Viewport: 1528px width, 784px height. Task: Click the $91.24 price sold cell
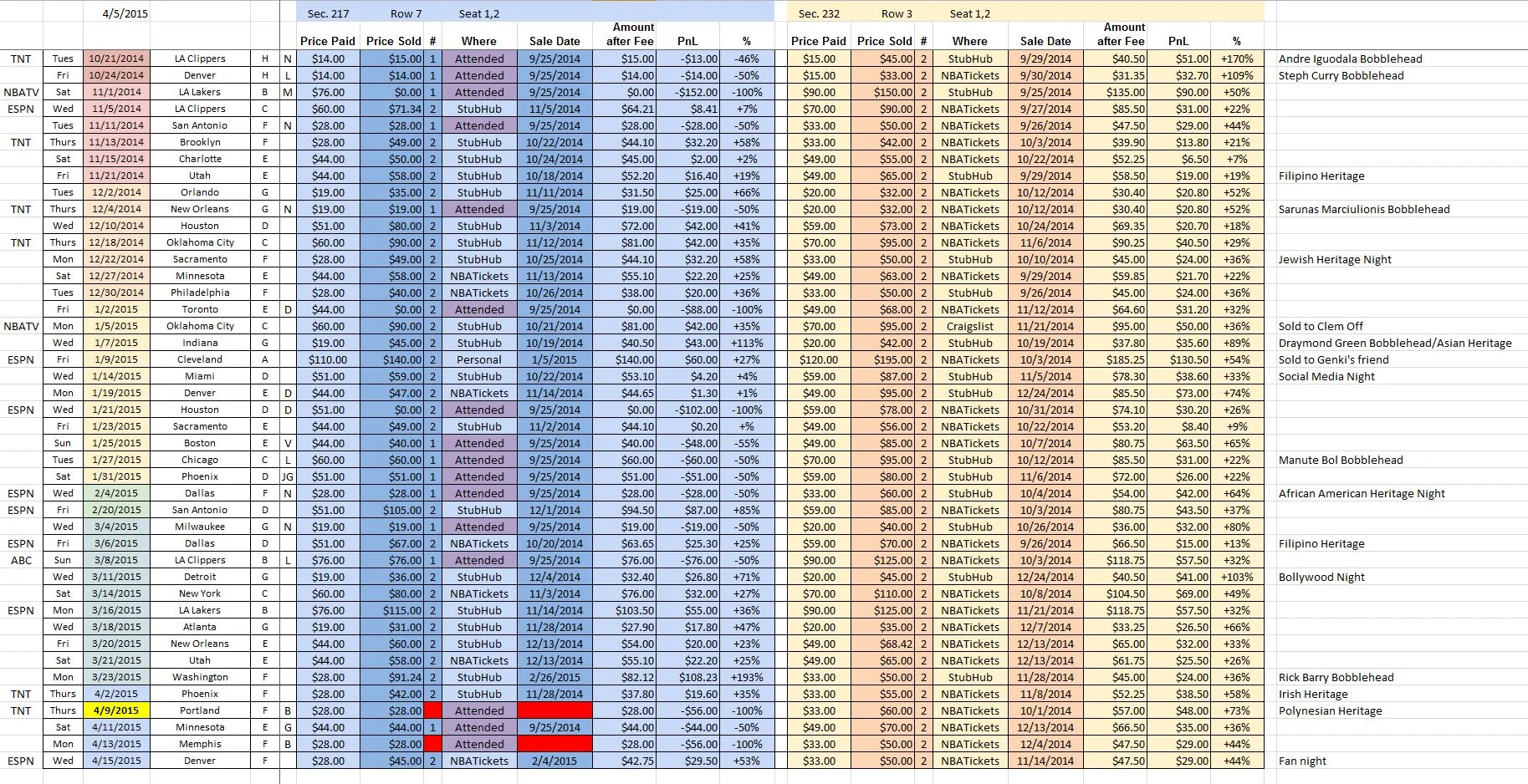[392, 677]
